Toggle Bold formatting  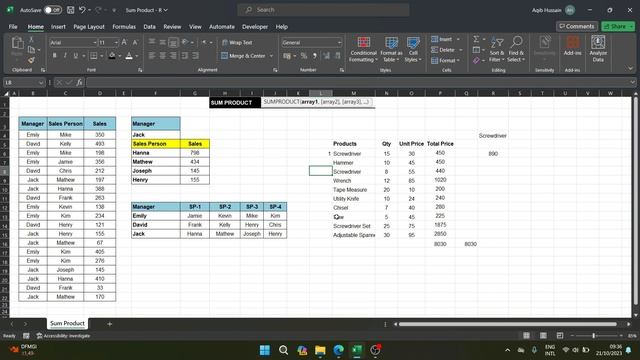click(54, 56)
